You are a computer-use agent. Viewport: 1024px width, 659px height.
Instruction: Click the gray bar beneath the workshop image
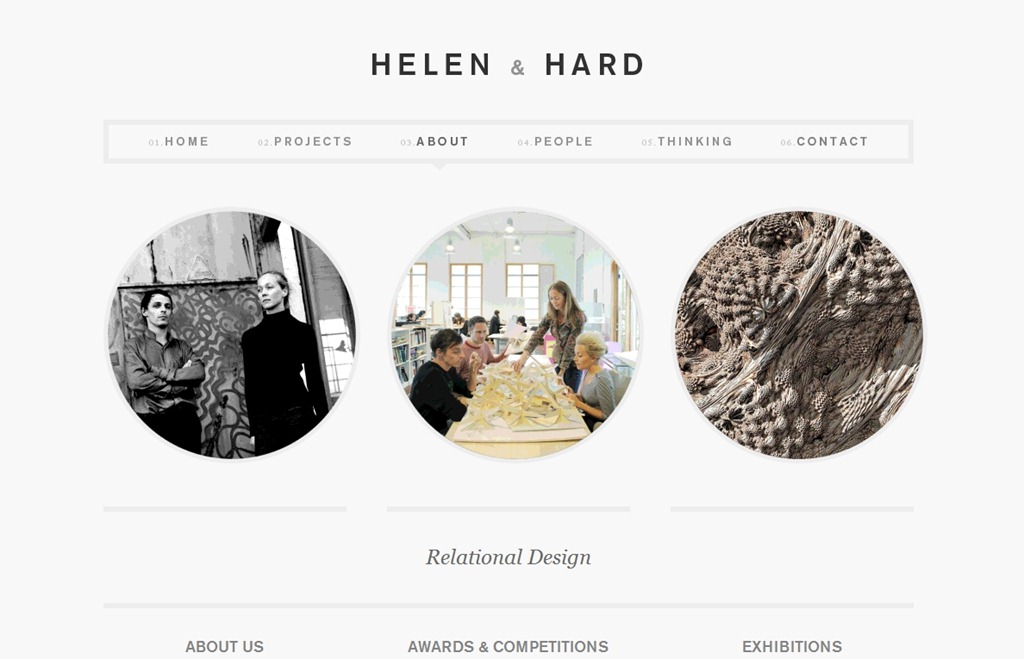point(508,509)
